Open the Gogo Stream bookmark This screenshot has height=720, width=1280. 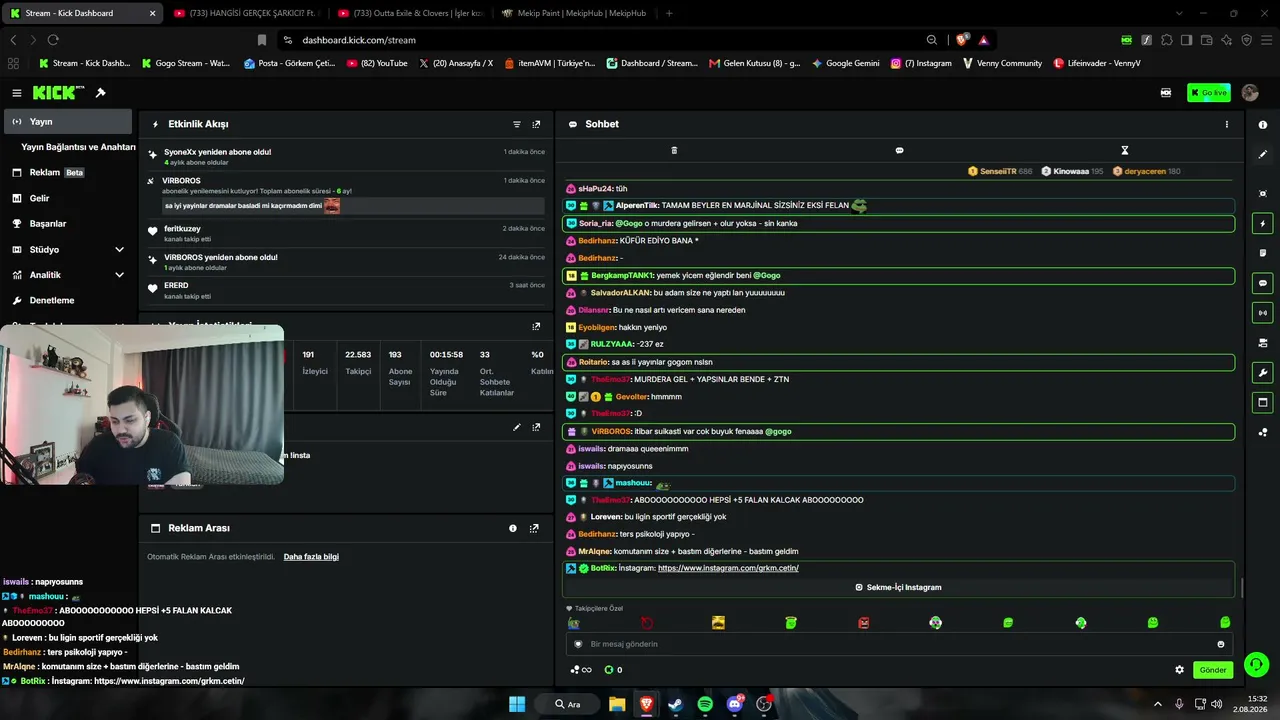pyautogui.click(x=186, y=63)
